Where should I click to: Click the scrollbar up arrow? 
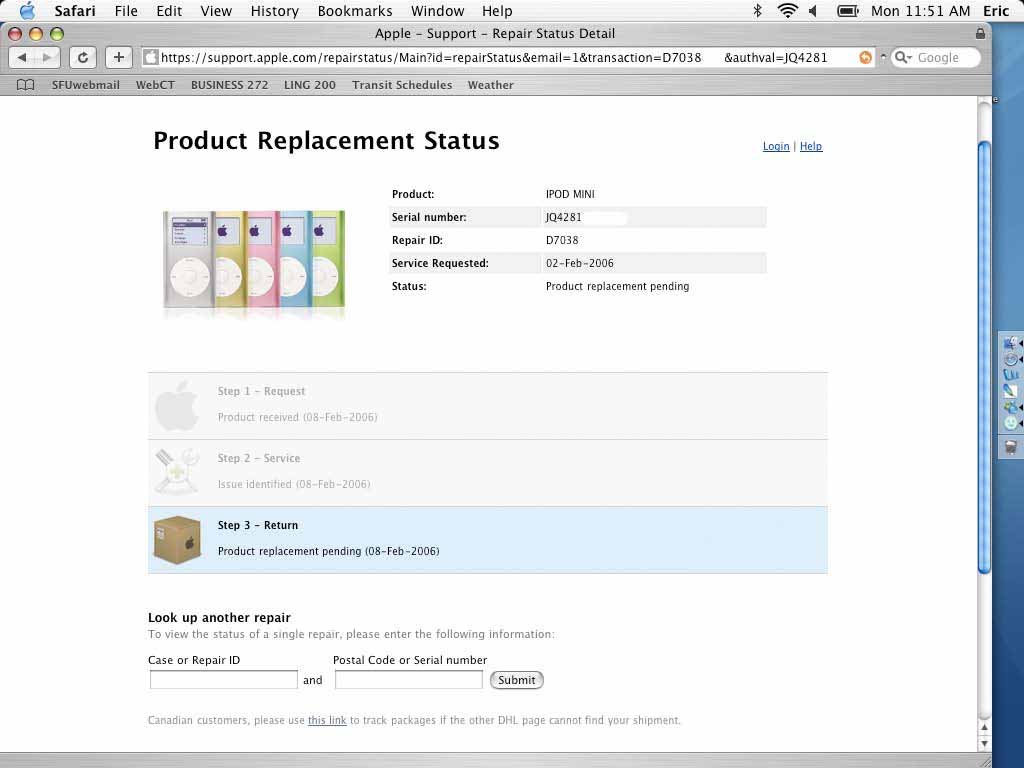[984, 727]
